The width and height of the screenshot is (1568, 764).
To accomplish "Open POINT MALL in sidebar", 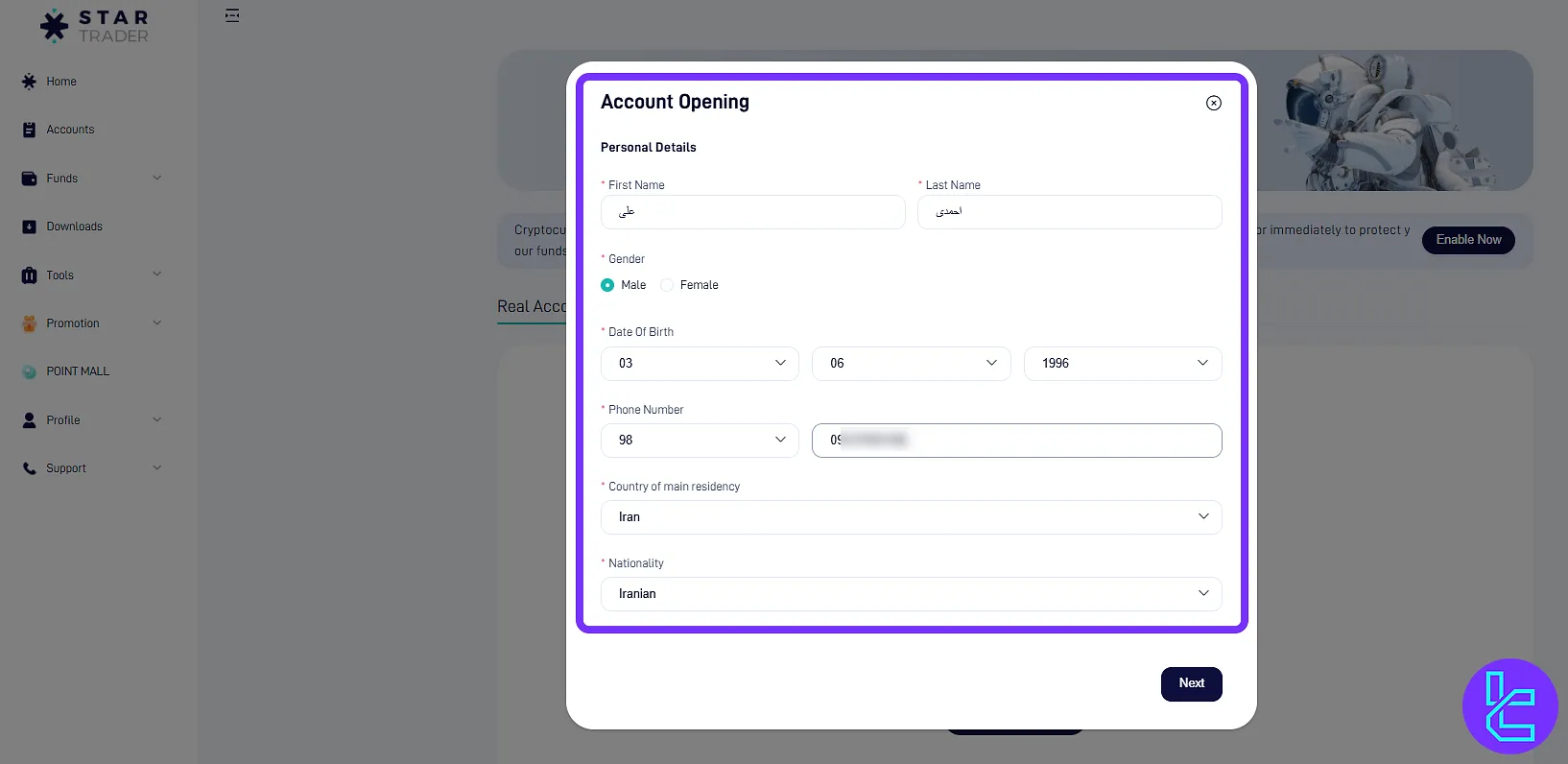I will click(x=77, y=371).
